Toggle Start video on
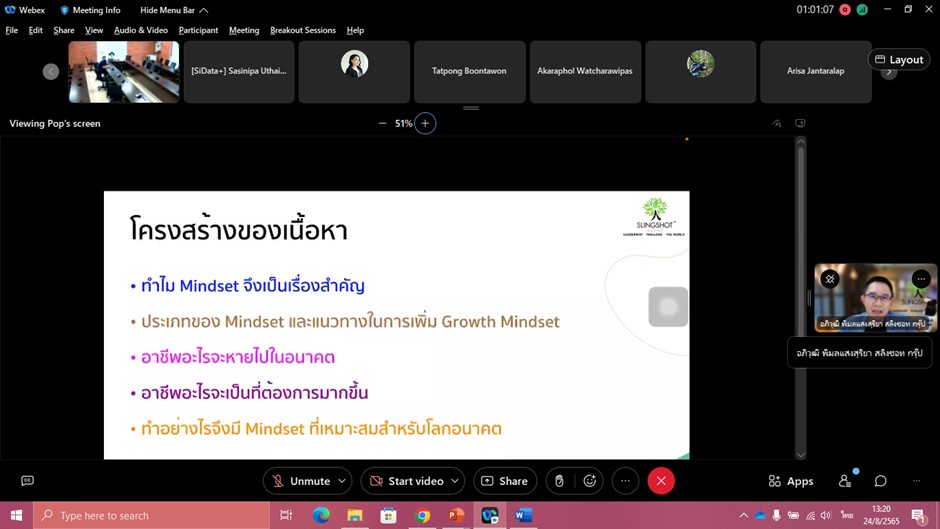 (405, 481)
